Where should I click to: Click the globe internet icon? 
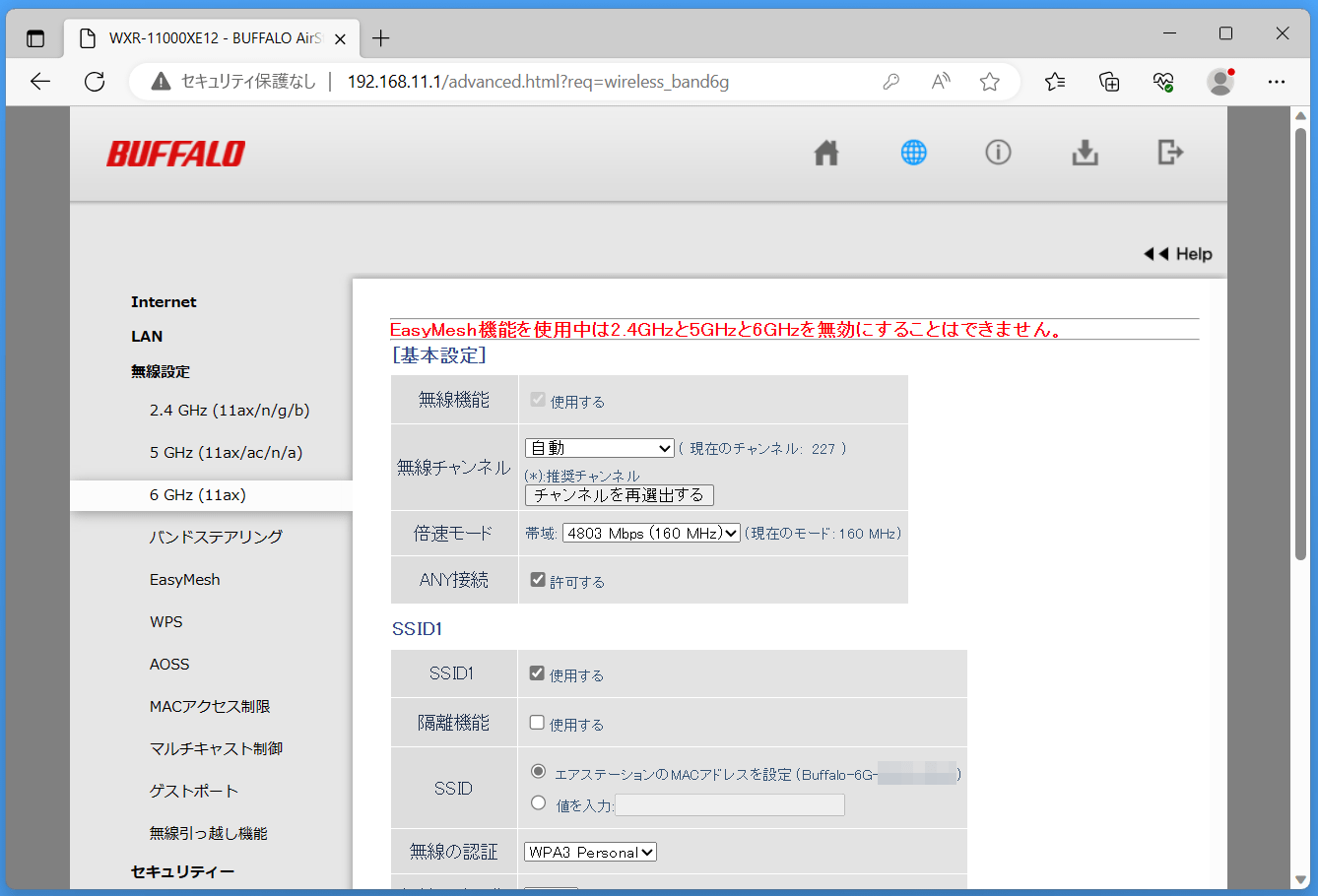[x=913, y=153]
